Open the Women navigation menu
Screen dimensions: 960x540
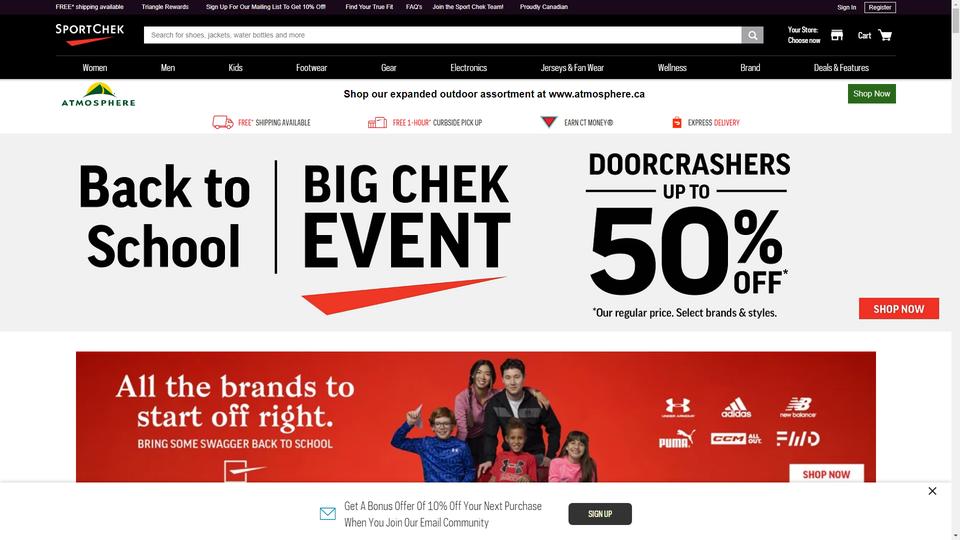coord(95,68)
